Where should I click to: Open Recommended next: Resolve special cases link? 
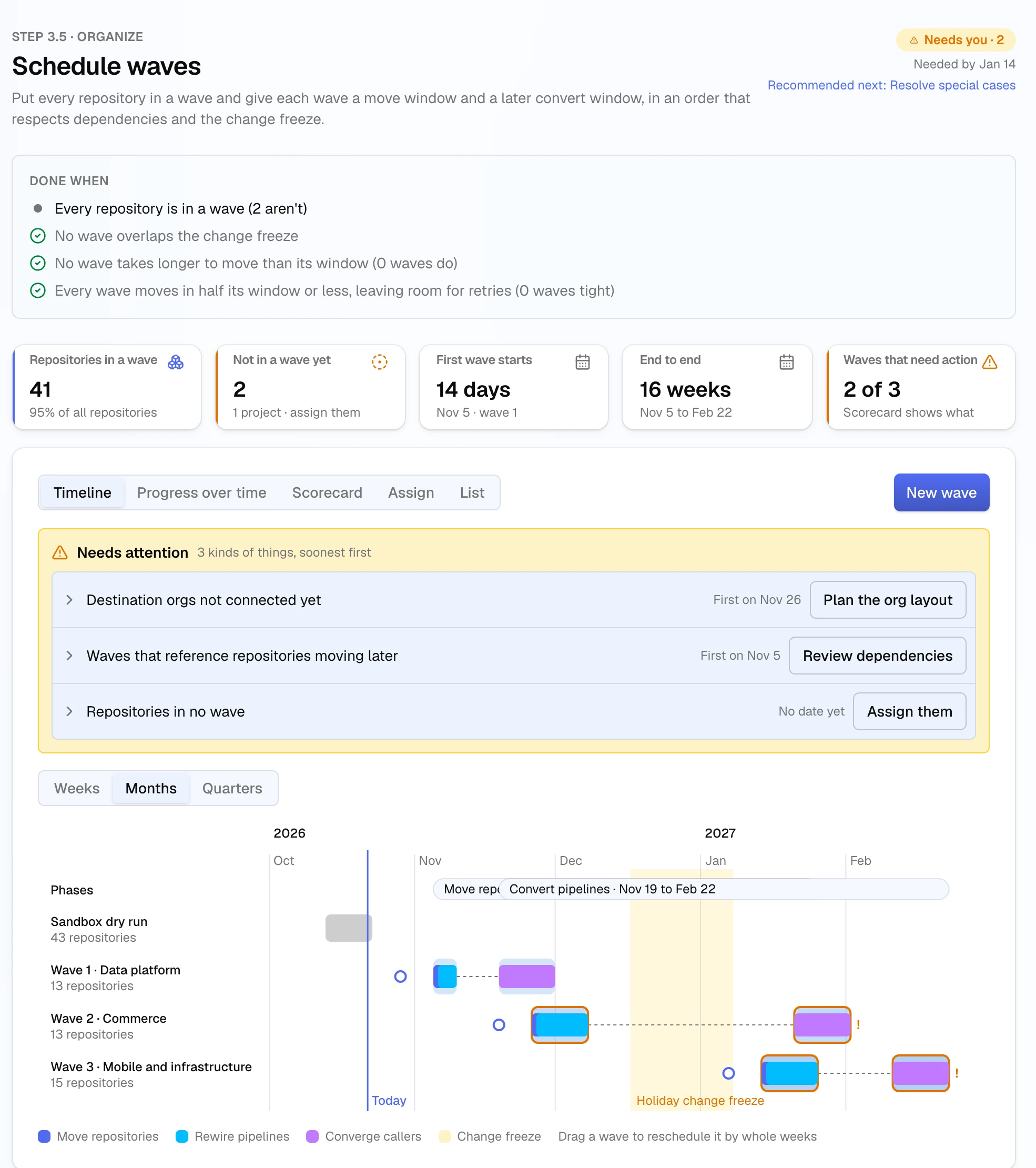point(891,85)
